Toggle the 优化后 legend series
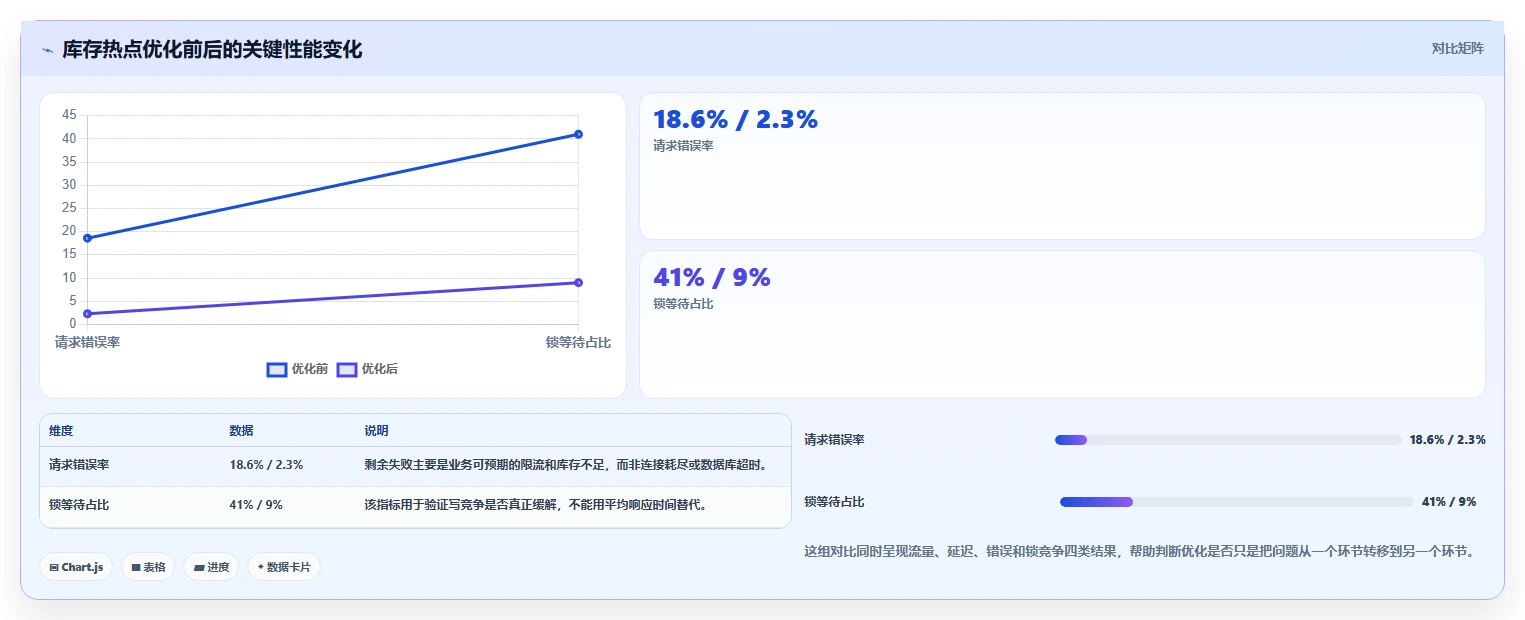Screen dimensions: 1525x620 [367, 369]
